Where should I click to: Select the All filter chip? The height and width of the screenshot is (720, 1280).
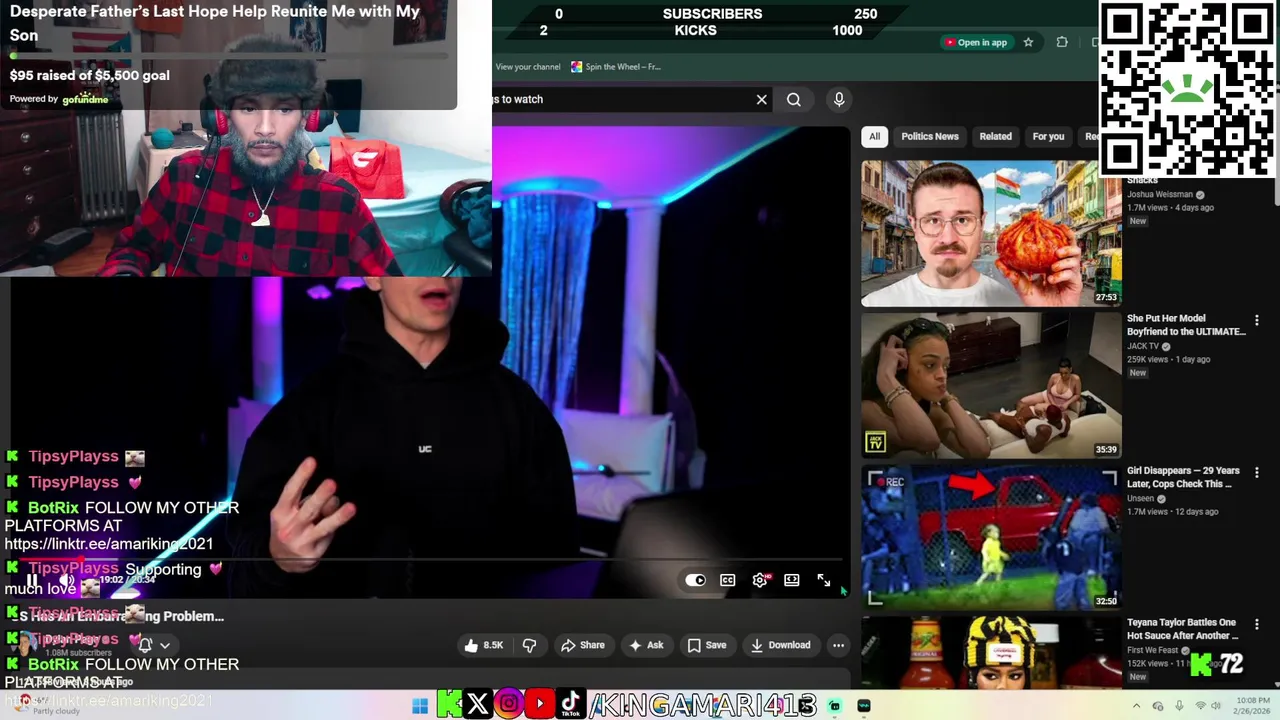click(874, 136)
